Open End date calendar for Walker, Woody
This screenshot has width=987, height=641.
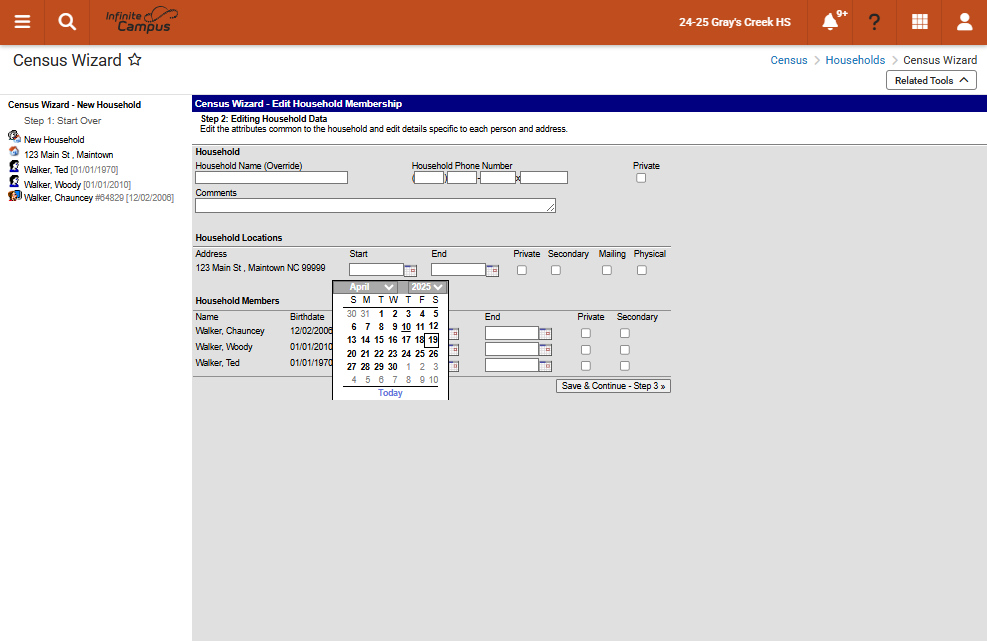[546, 350]
